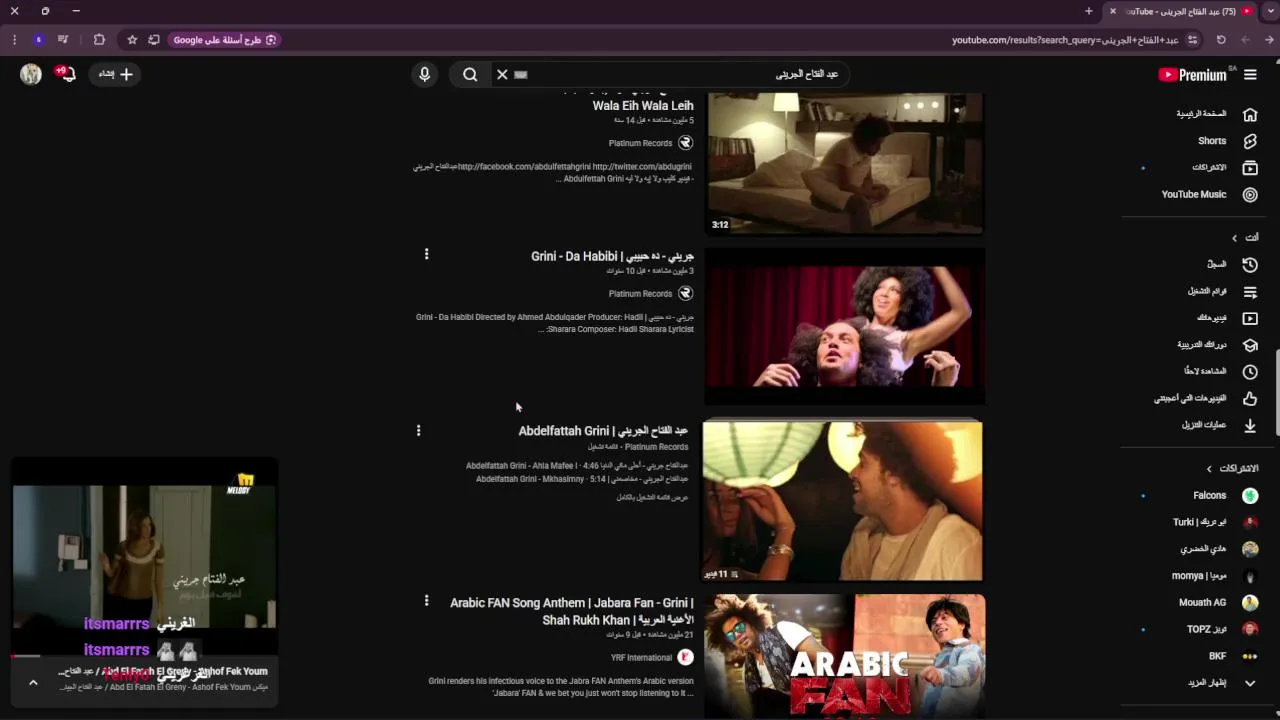Toggle the YouTube hamburger guide menu
The image size is (1280, 720).
pos(1250,75)
